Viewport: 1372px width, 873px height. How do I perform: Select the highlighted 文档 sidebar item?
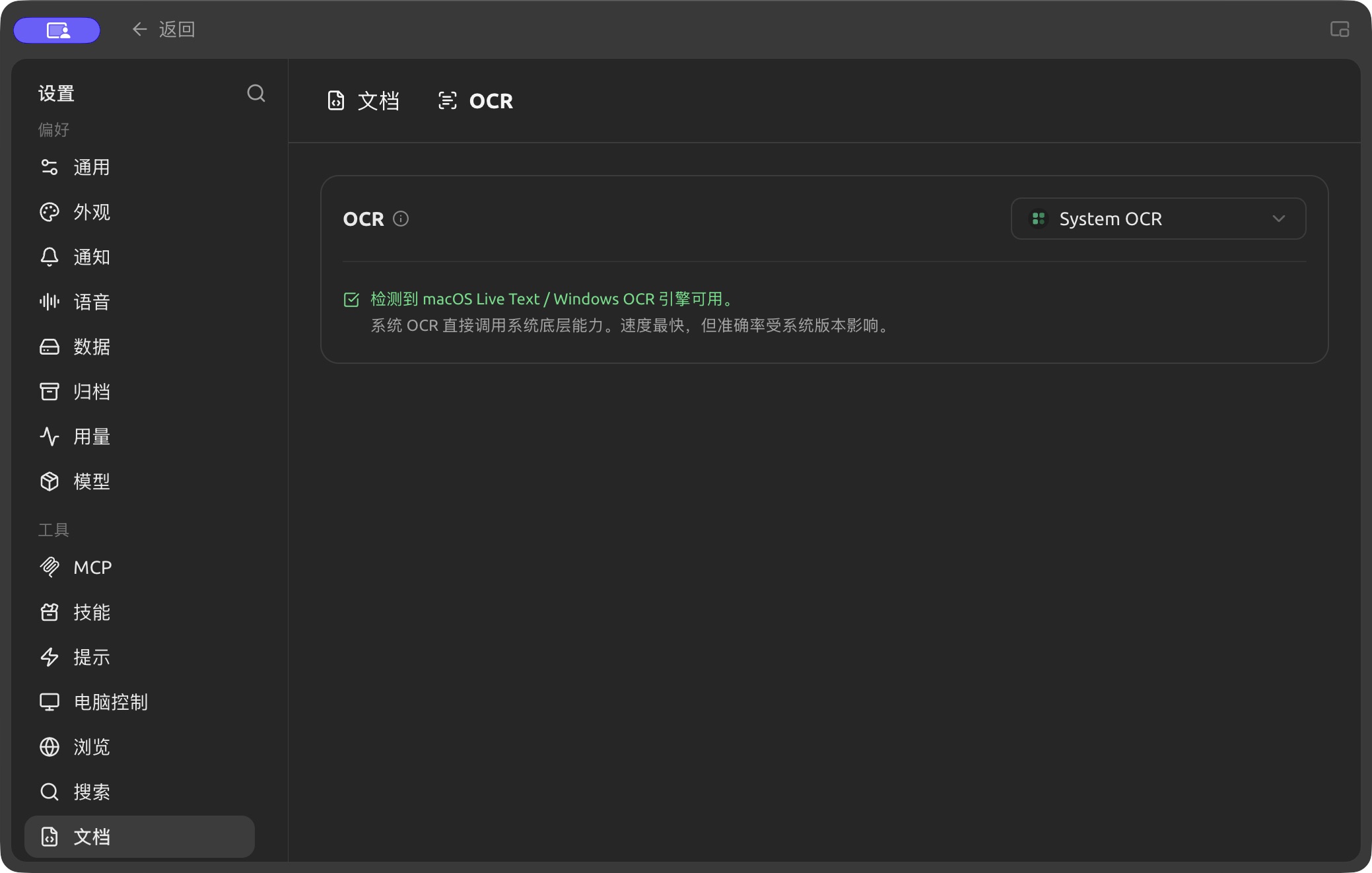139,837
